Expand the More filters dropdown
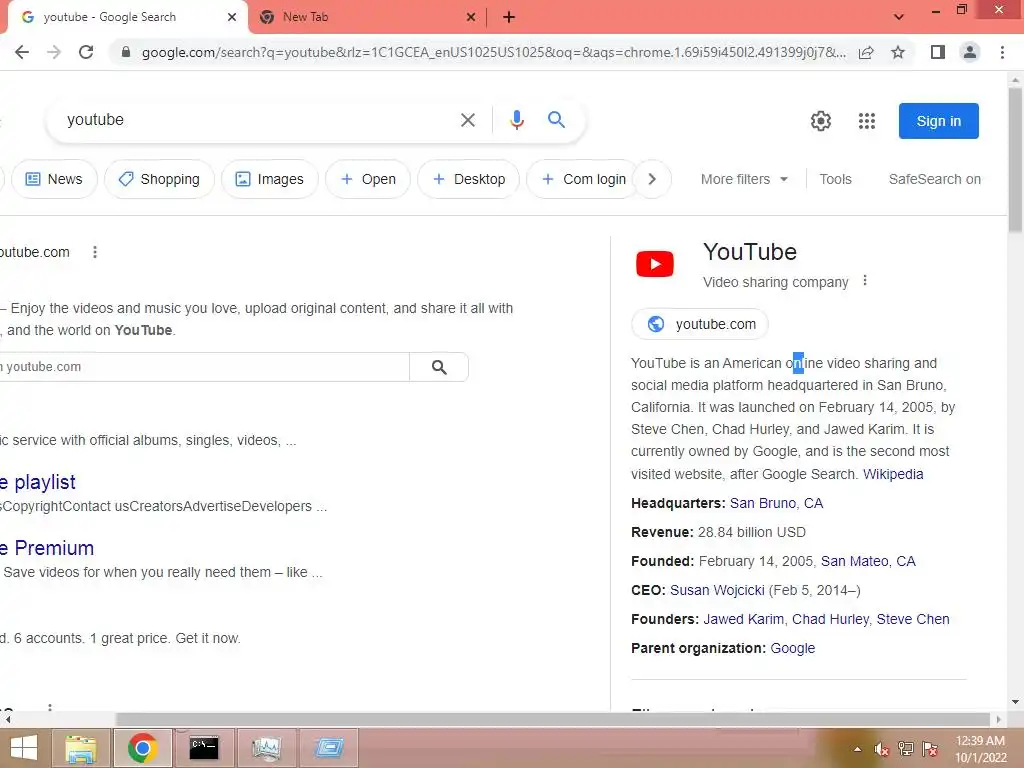1024x768 pixels. tap(744, 179)
